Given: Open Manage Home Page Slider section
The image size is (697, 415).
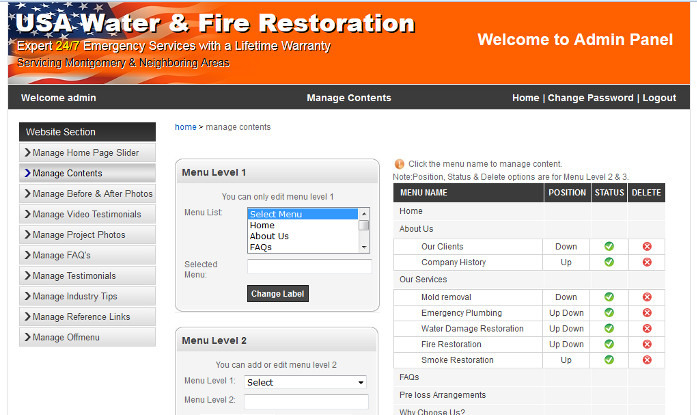Looking at the screenshot, I should pos(86,153).
